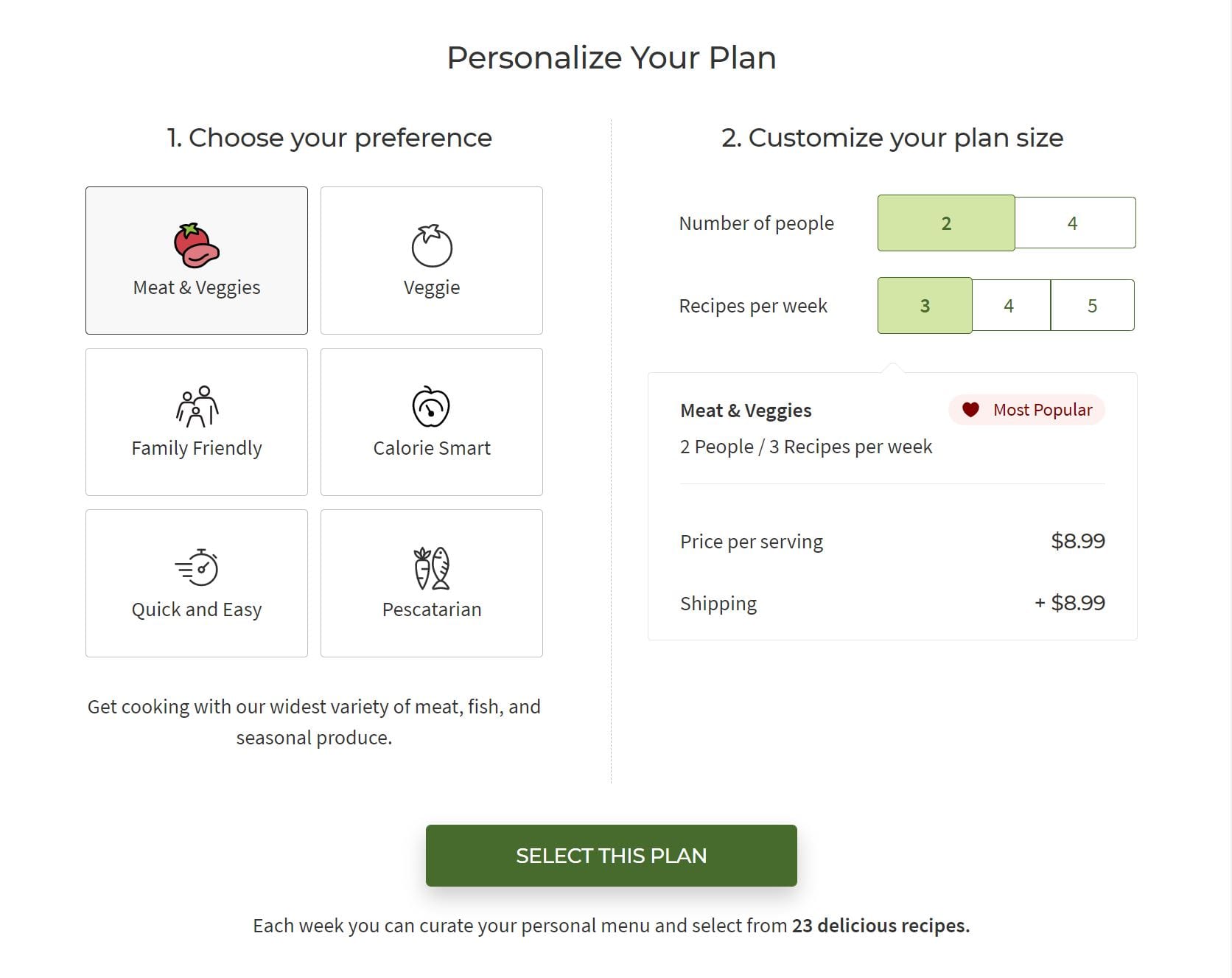Image resolution: width=1232 pixels, height=978 pixels.
Task: Click the heart icon beside Most Popular
Action: 970,410
